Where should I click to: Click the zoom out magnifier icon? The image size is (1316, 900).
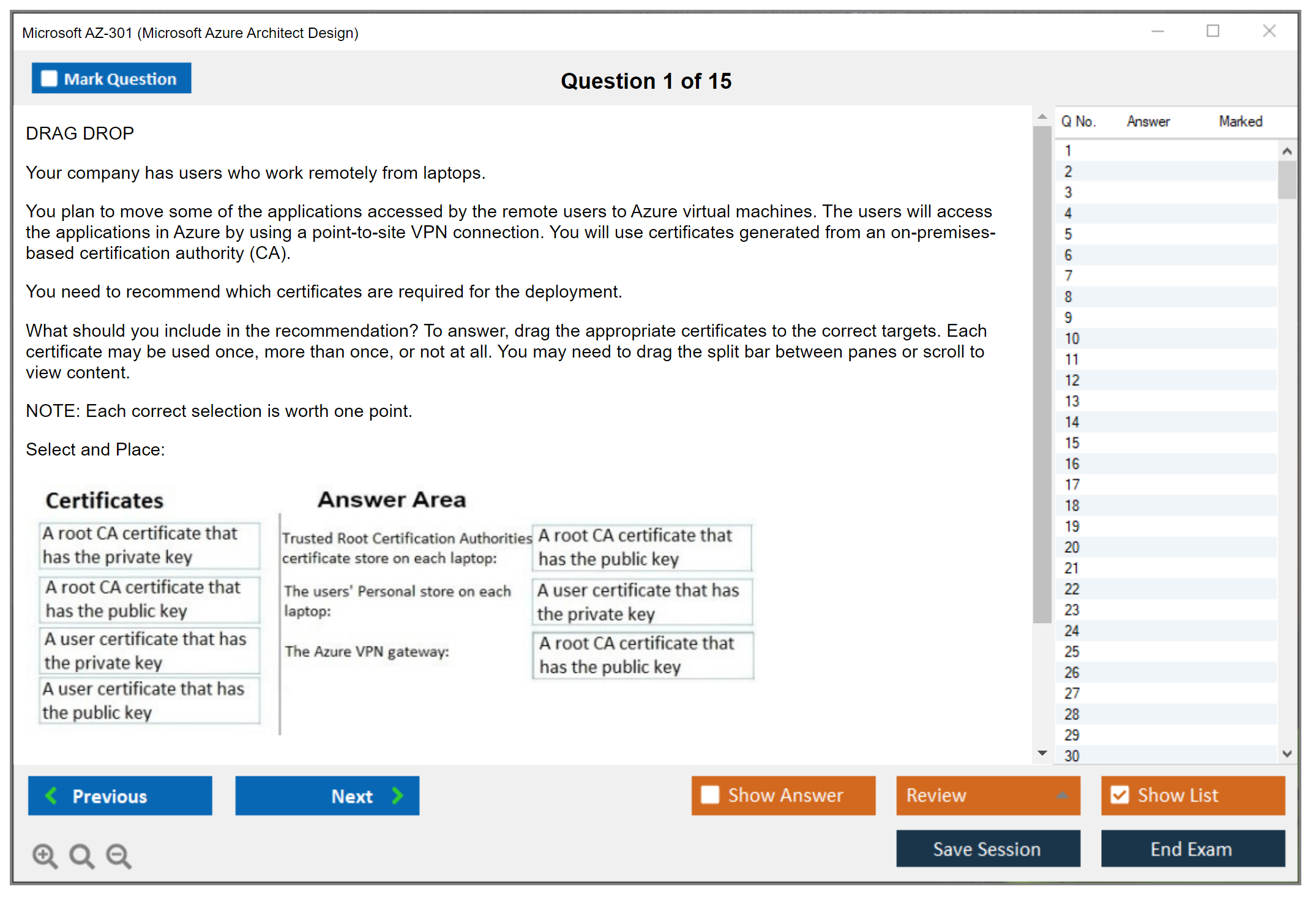click(x=119, y=855)
